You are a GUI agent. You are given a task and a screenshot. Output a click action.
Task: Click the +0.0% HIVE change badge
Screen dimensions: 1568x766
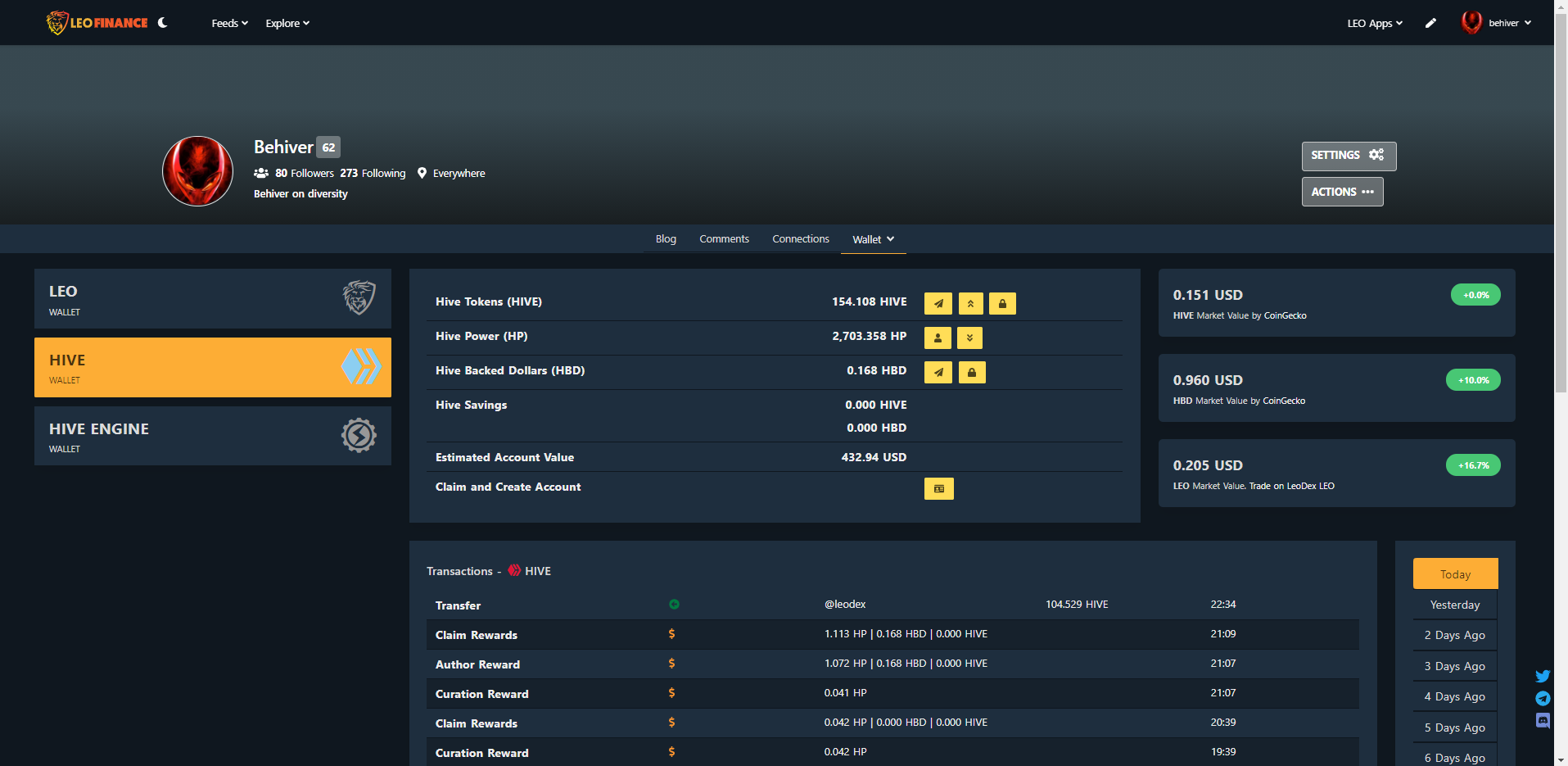tap(1475, 295)
